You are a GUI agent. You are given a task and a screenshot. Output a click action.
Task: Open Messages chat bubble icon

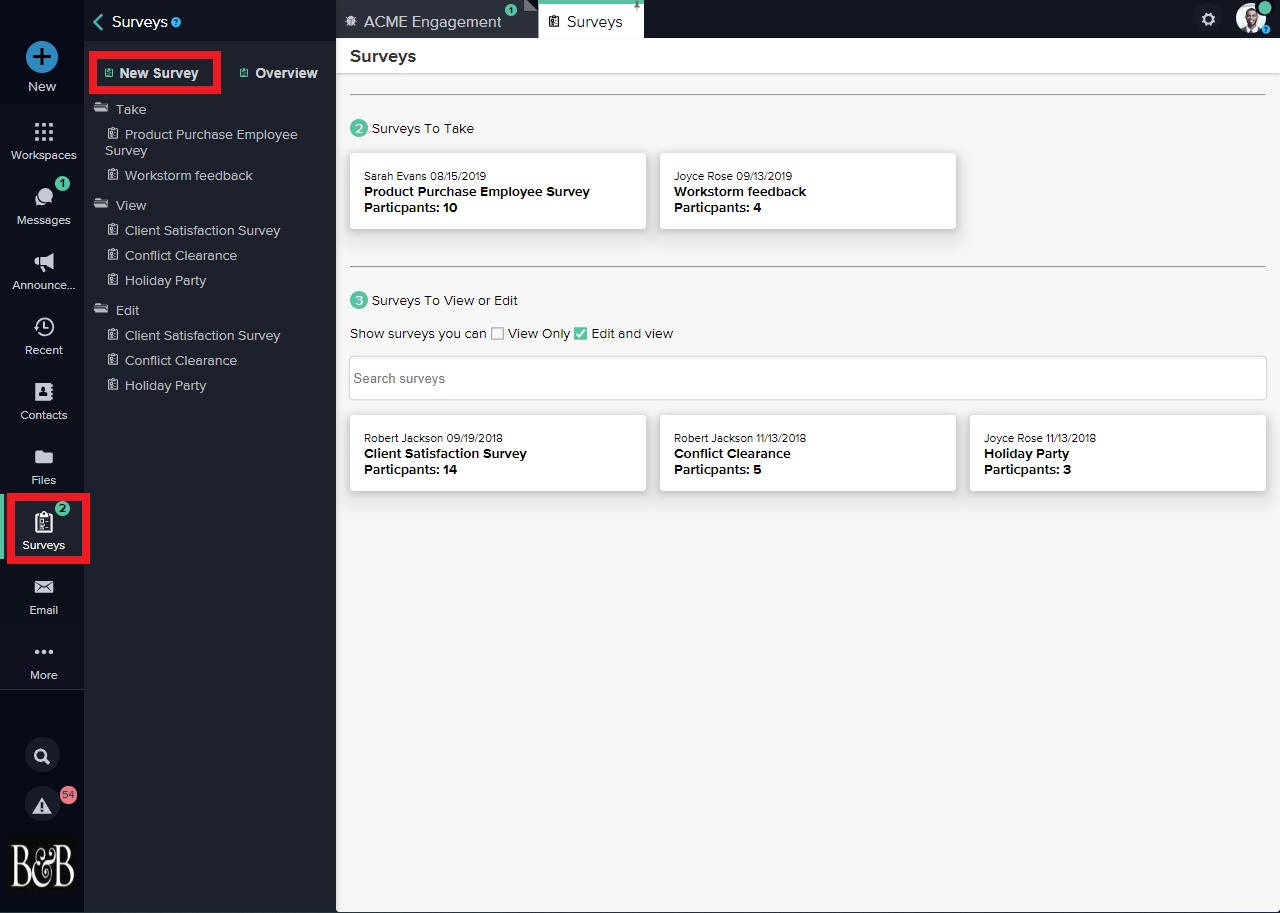pyautogui.click(x=43, y=197)
